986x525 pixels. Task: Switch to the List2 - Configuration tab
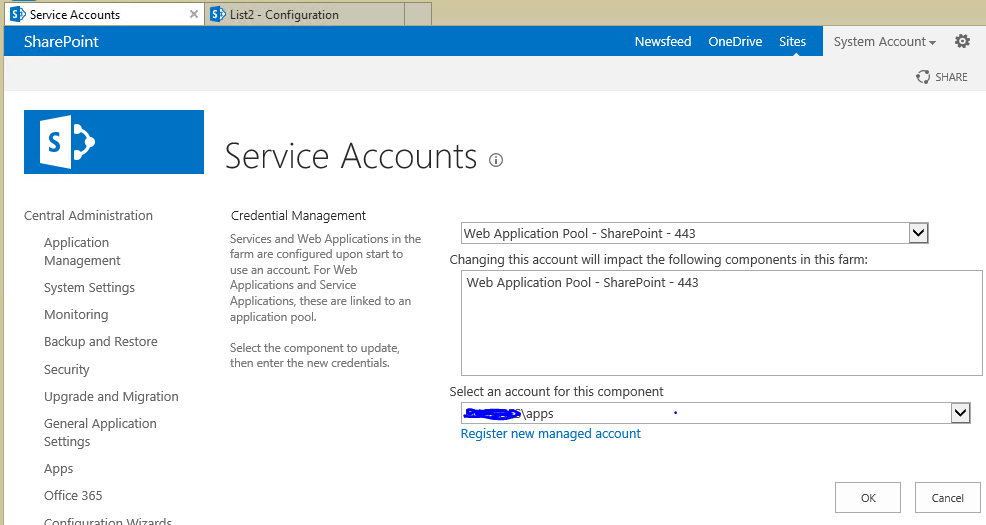304,14
